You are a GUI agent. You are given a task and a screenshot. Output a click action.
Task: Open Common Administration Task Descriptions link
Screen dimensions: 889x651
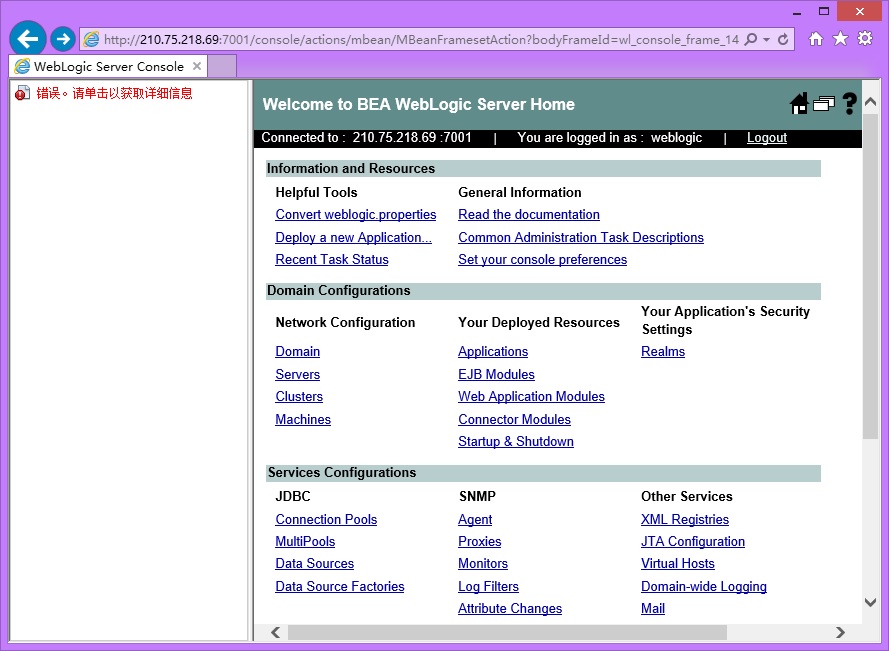pyautogui.click(x=581, y=238)
